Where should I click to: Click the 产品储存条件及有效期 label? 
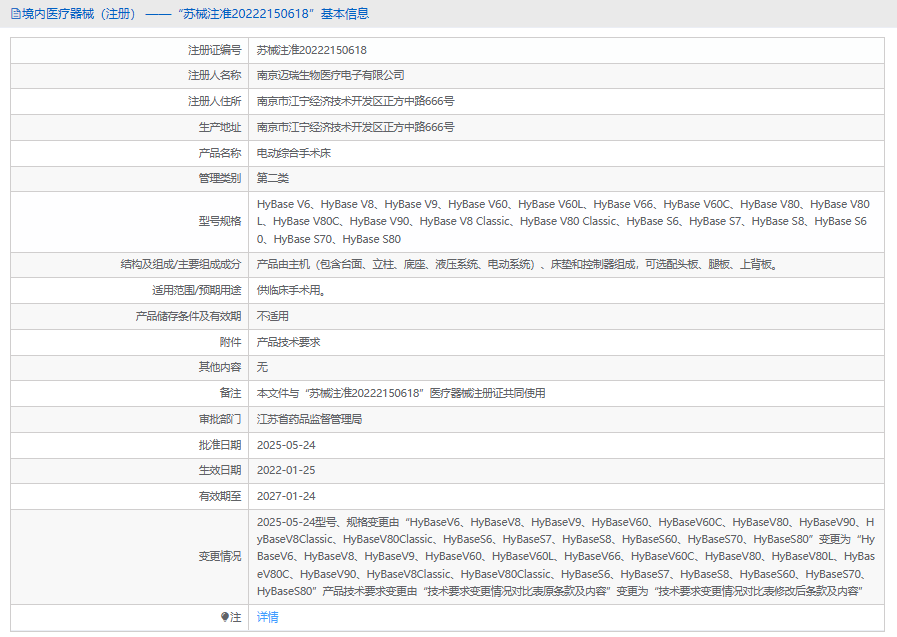tap(188, 316)
